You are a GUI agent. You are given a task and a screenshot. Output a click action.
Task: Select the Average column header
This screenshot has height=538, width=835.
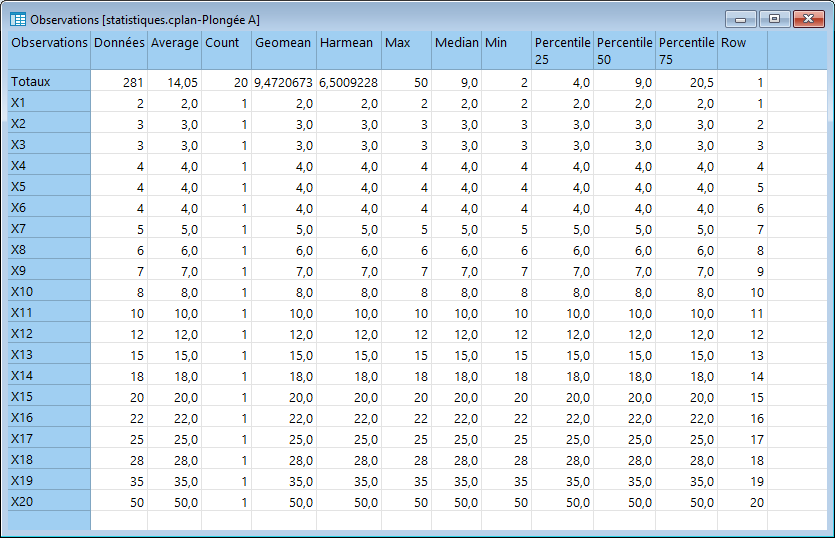pyautogui.click(x=175, y=50)
